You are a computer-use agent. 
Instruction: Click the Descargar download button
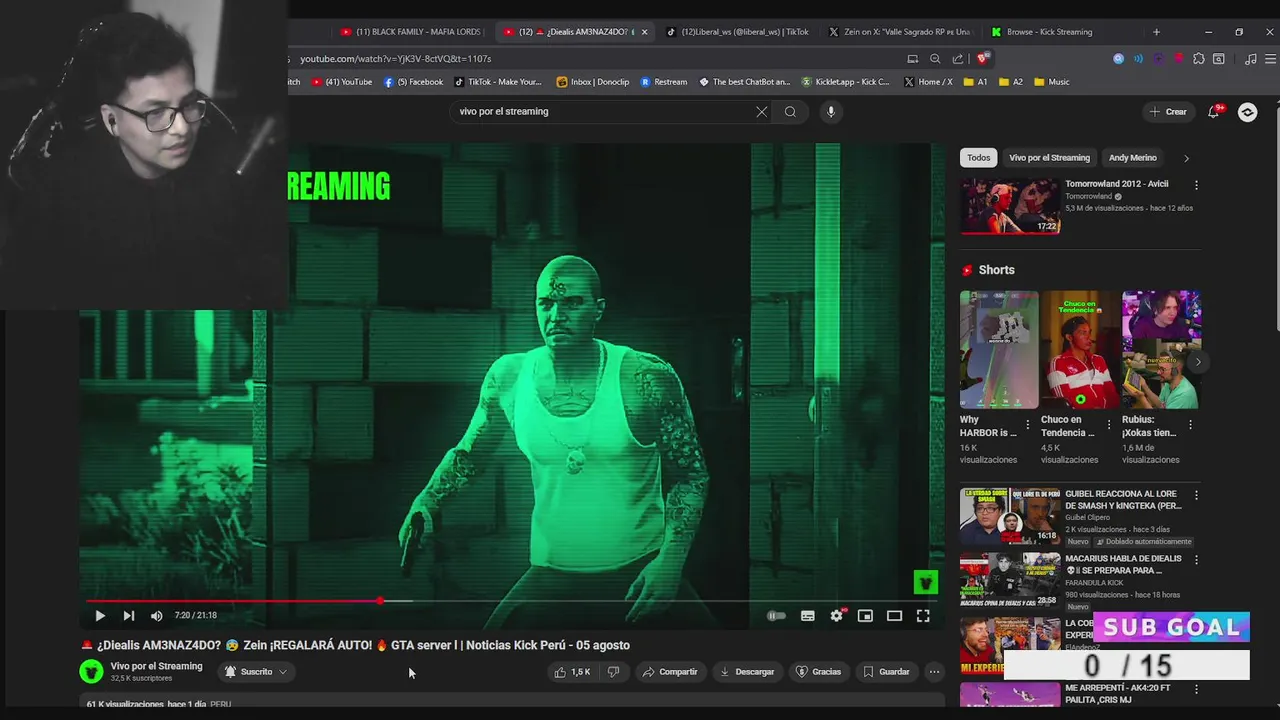[x=747, y=672]
